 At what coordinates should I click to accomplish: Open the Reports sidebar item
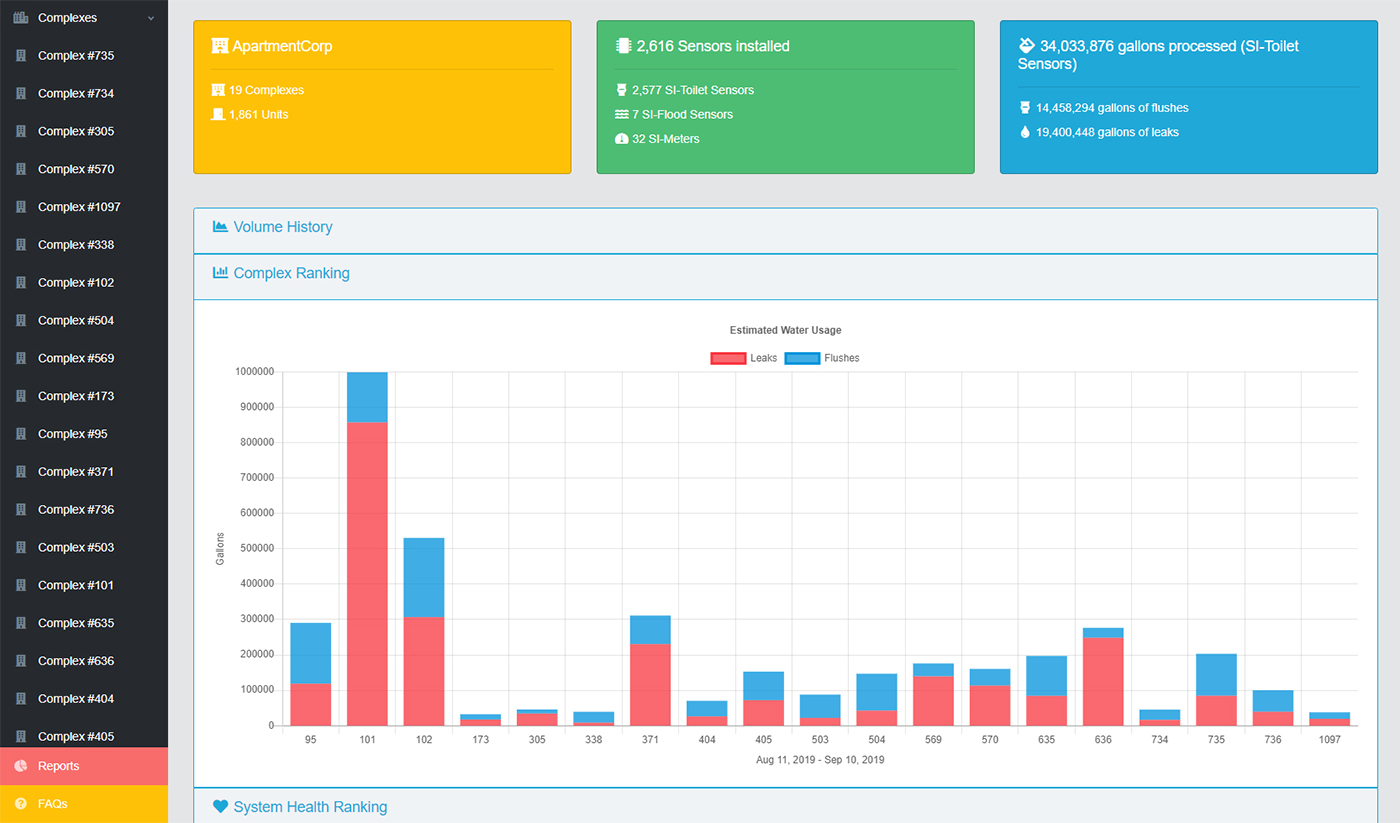pyautogui.click(x=59, y=766)
